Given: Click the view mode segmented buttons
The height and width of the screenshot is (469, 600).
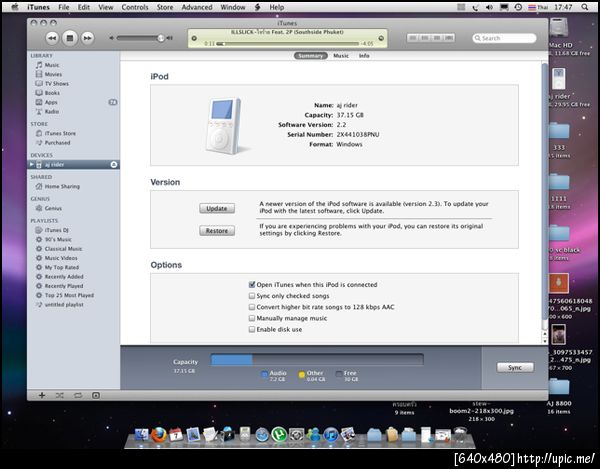Looking at the screenshot, I should click(431, 38).
